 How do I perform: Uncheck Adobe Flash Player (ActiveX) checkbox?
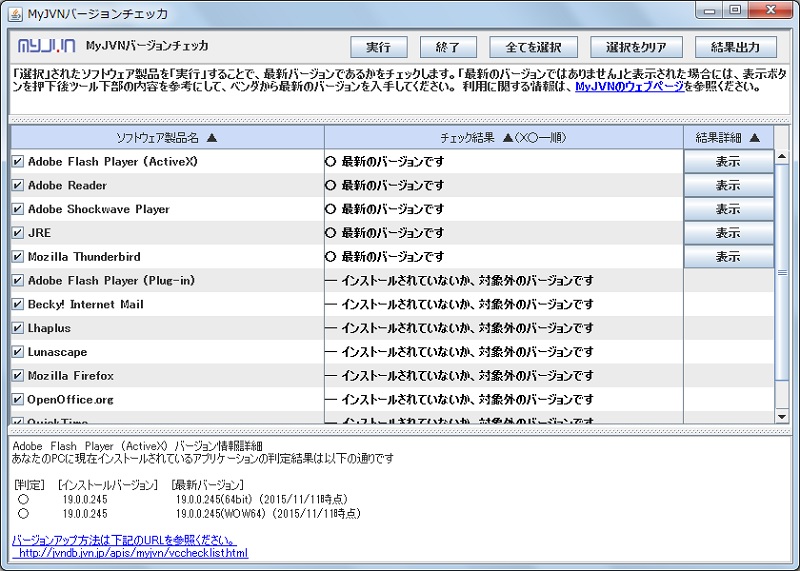point(18,162)
